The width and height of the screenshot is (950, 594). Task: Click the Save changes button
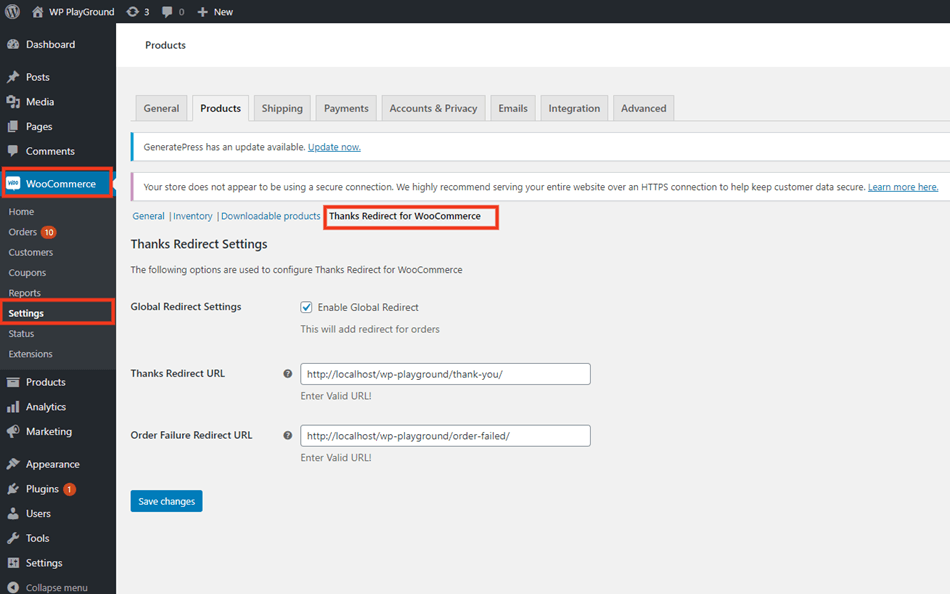tap(167, 501)
